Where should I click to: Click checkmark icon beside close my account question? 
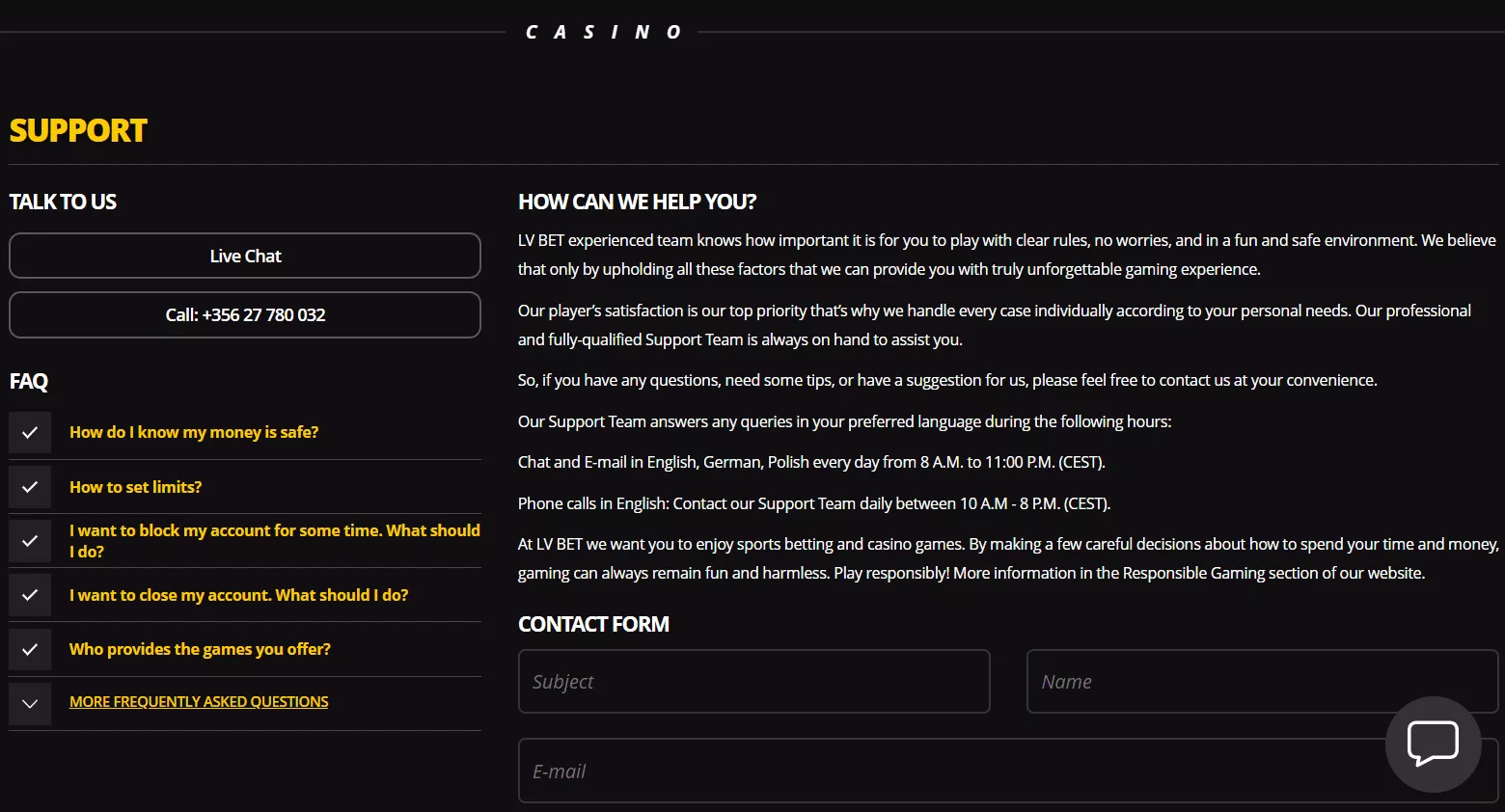click(30, 595)
